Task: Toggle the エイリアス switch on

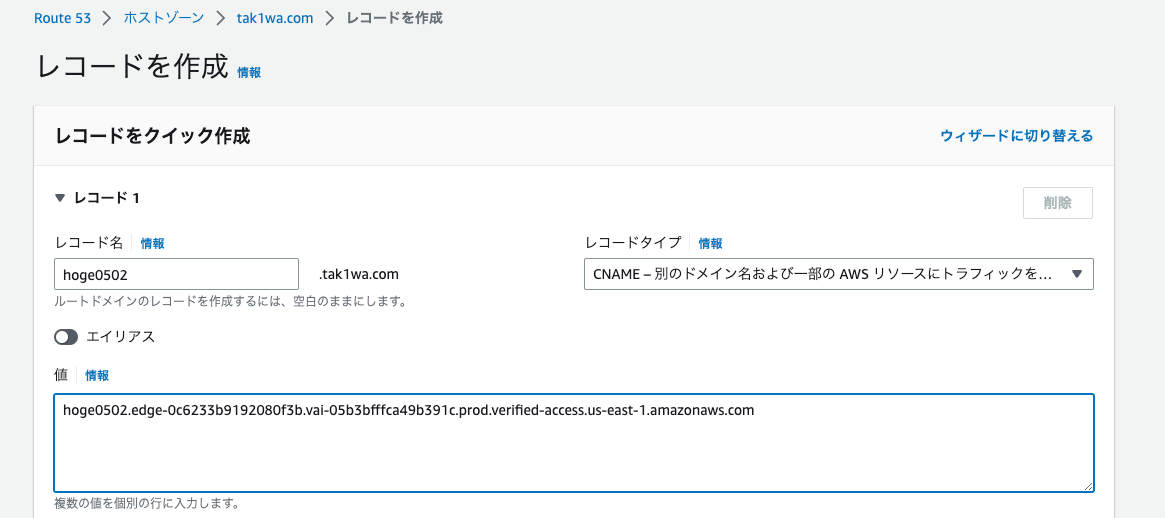Action: pos(65,337)
